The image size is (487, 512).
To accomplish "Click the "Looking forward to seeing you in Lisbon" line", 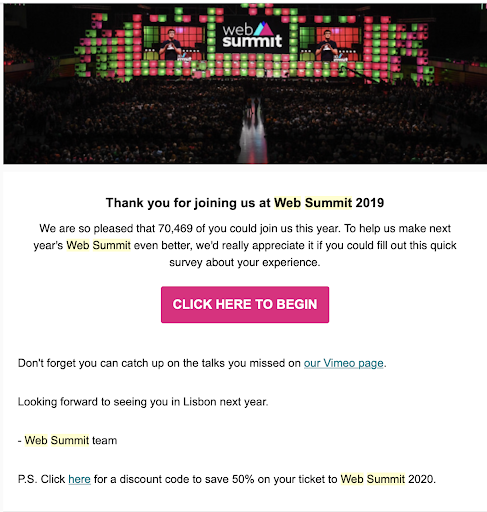I will point(143,402).
